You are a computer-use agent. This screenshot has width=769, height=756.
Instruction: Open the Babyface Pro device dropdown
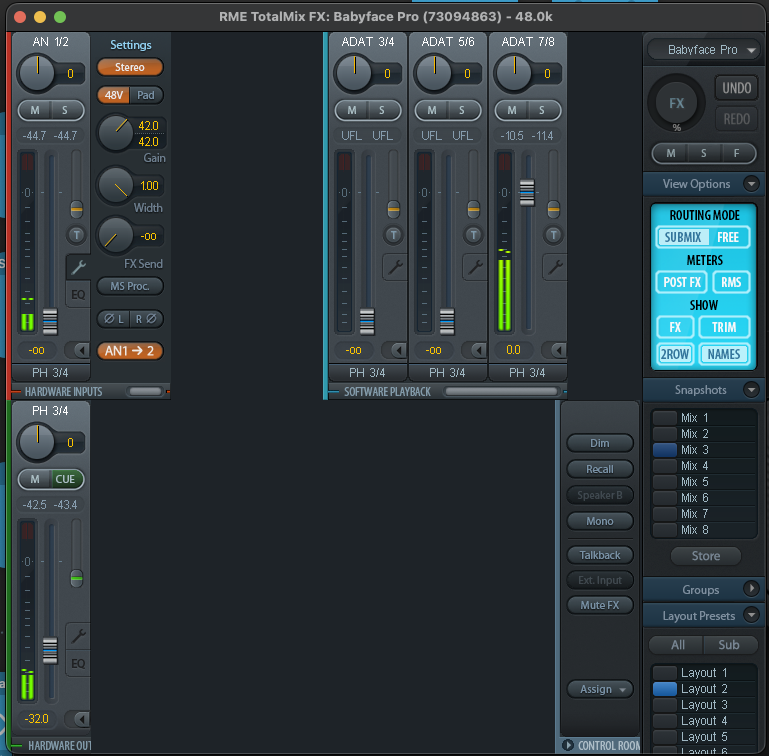[x=703, y=50]
